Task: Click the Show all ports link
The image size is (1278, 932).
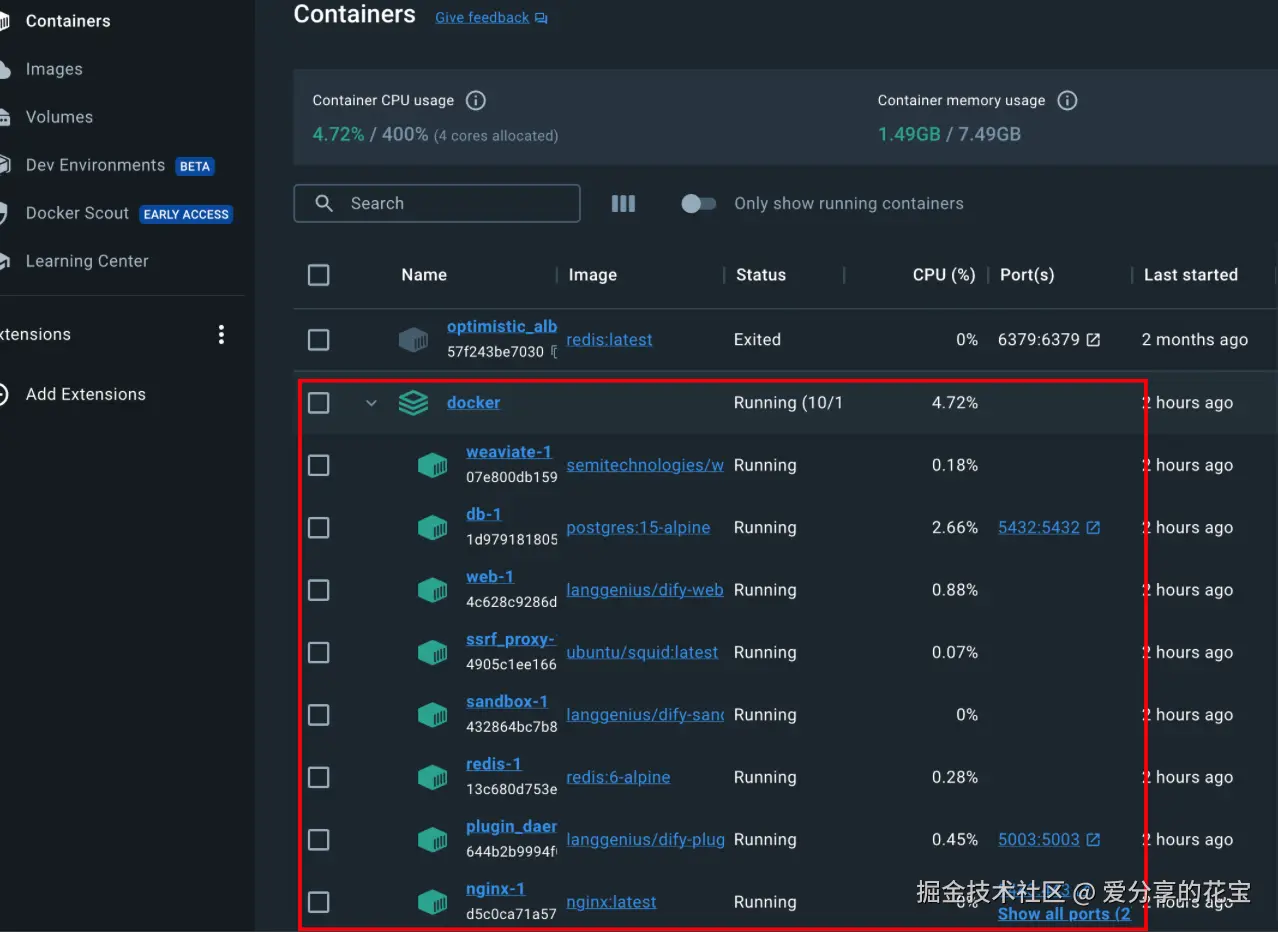Action: click(x=1064, y=914)
